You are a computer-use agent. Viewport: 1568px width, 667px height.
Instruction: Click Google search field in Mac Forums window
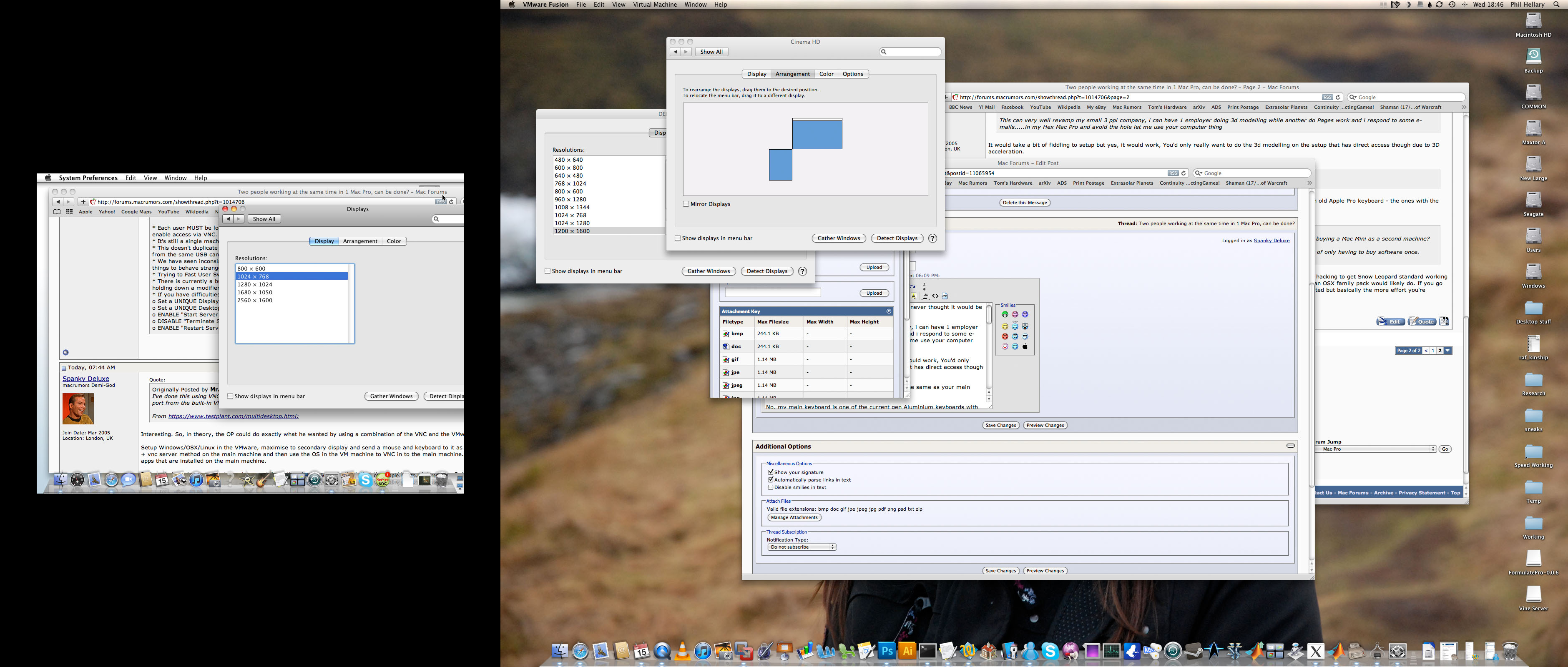1406,98
